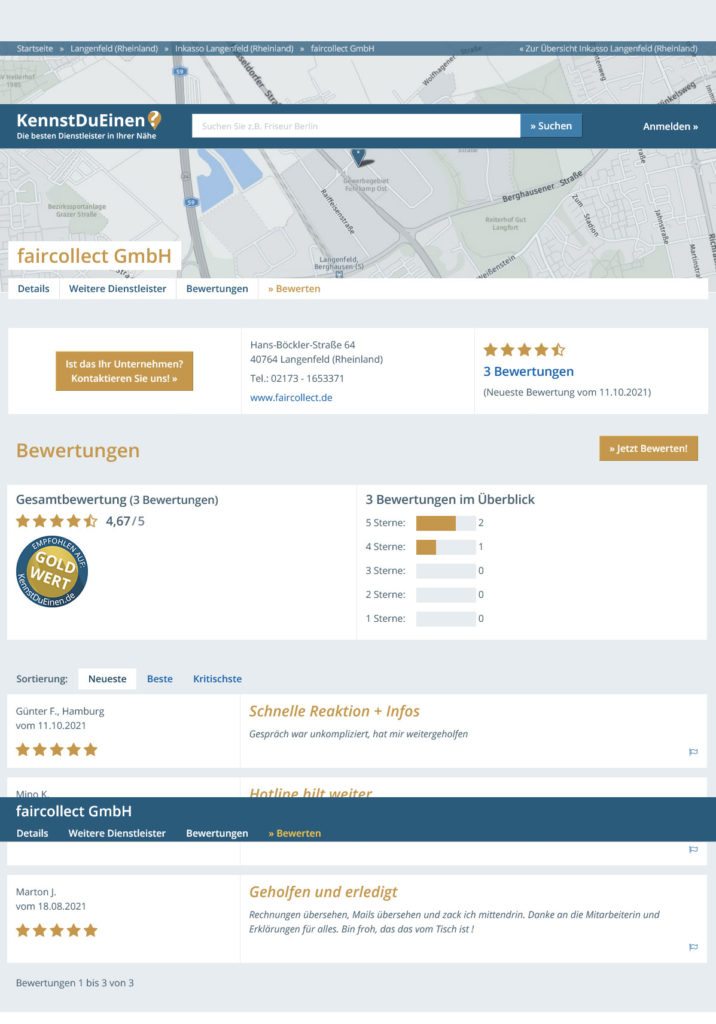Click the header star rating

pyautogui.click(x=524, y=350)
